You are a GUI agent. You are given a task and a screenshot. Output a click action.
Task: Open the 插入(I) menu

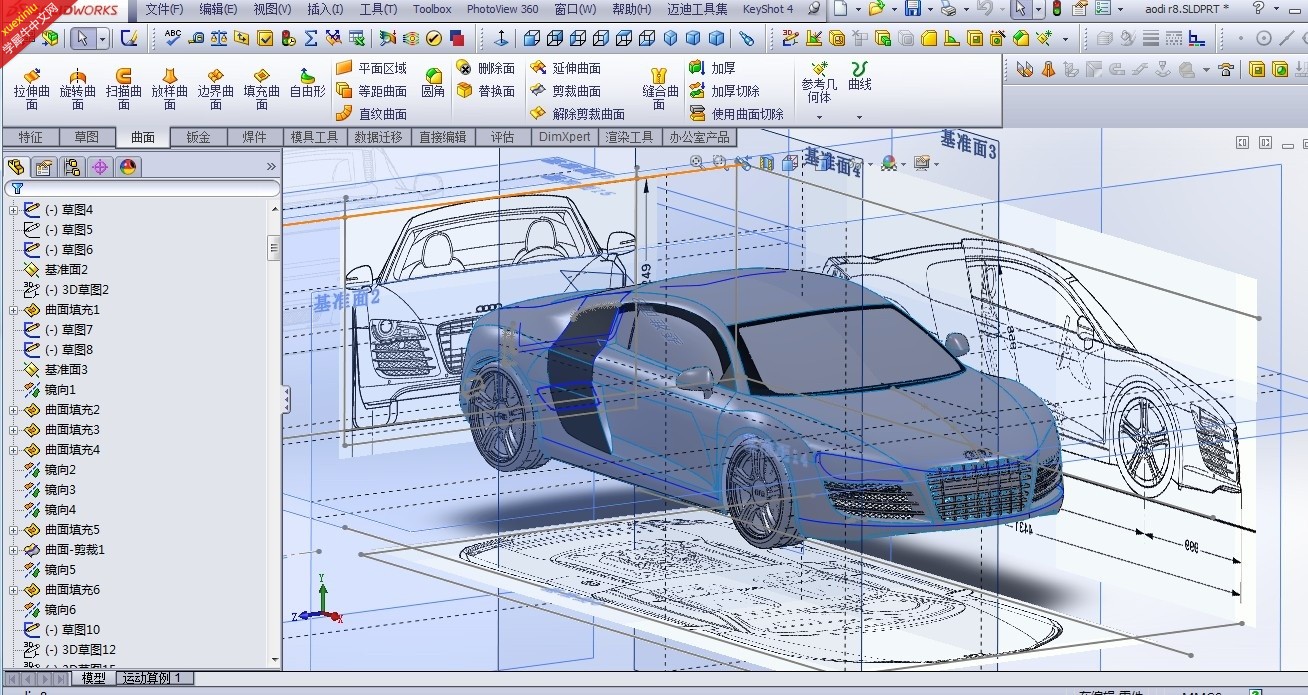tap(325, 9)
